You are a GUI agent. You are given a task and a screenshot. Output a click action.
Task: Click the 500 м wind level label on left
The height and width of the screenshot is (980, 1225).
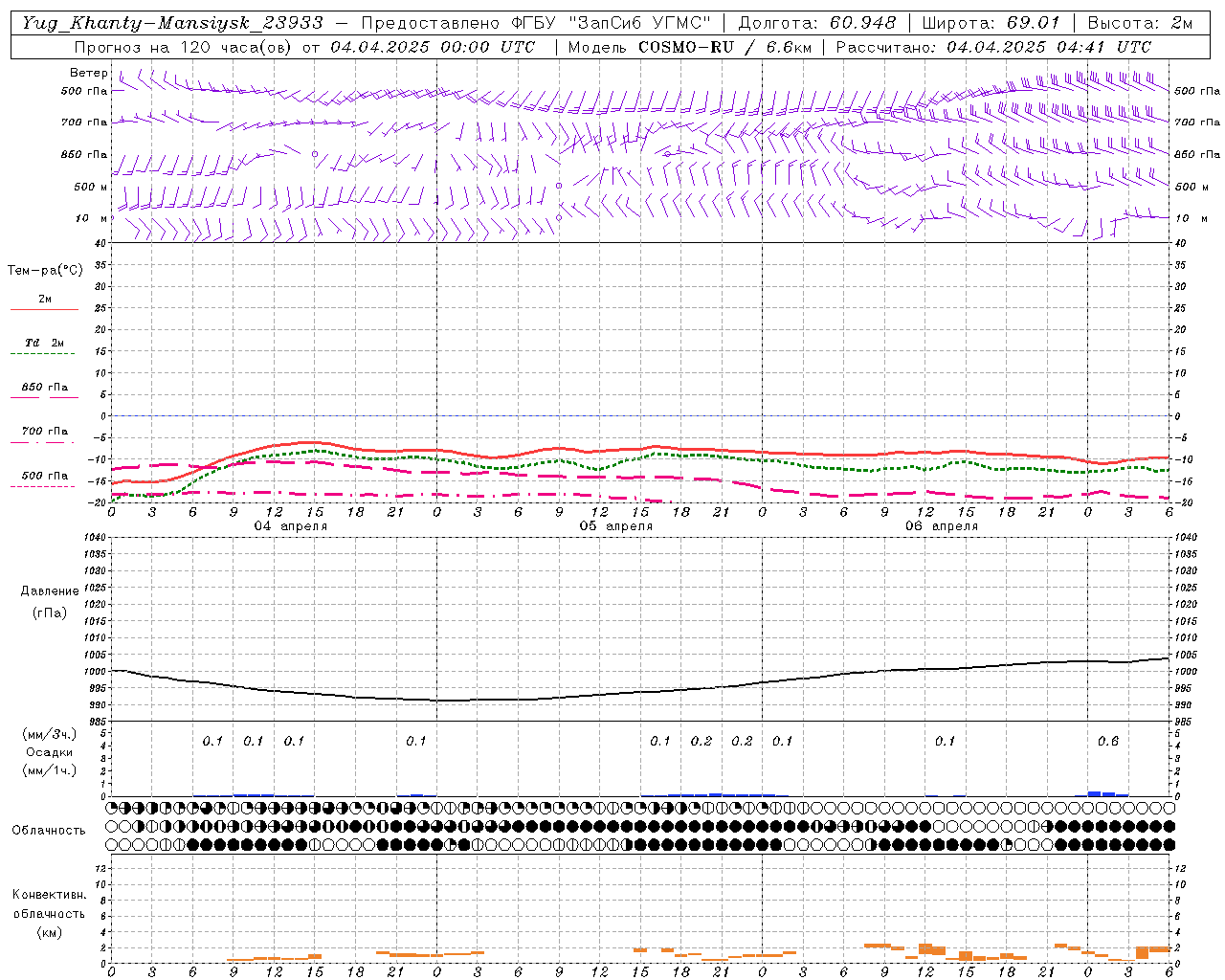pos(91,188)
